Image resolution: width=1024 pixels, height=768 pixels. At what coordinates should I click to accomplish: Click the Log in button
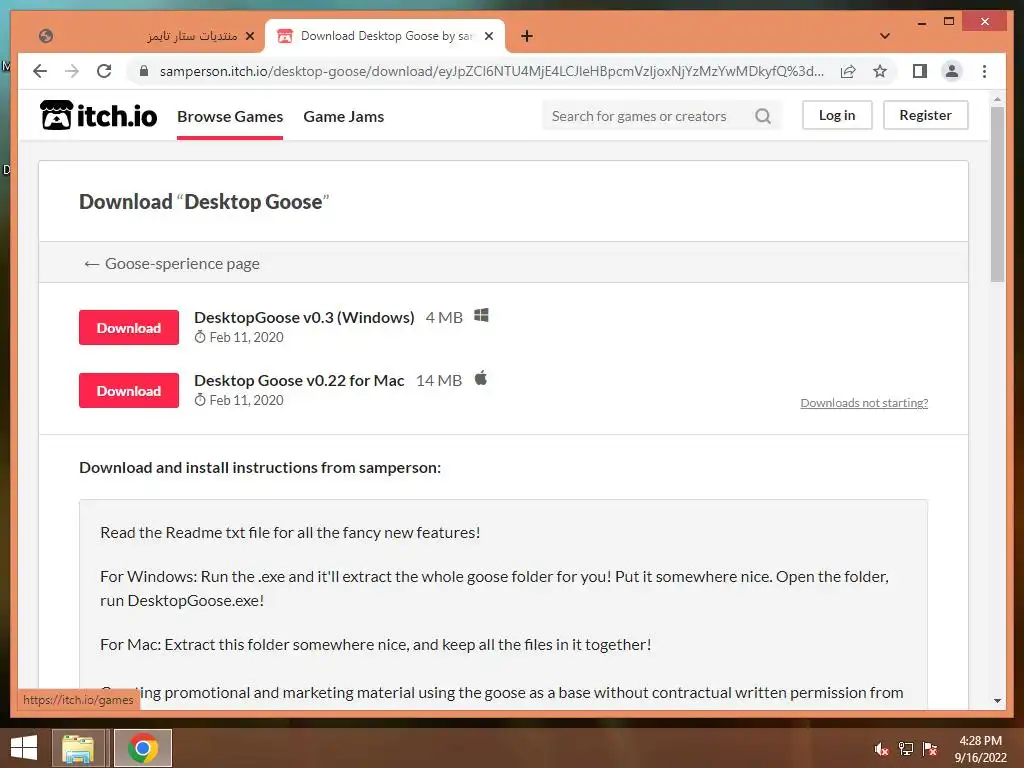click(x=837, y=115)
